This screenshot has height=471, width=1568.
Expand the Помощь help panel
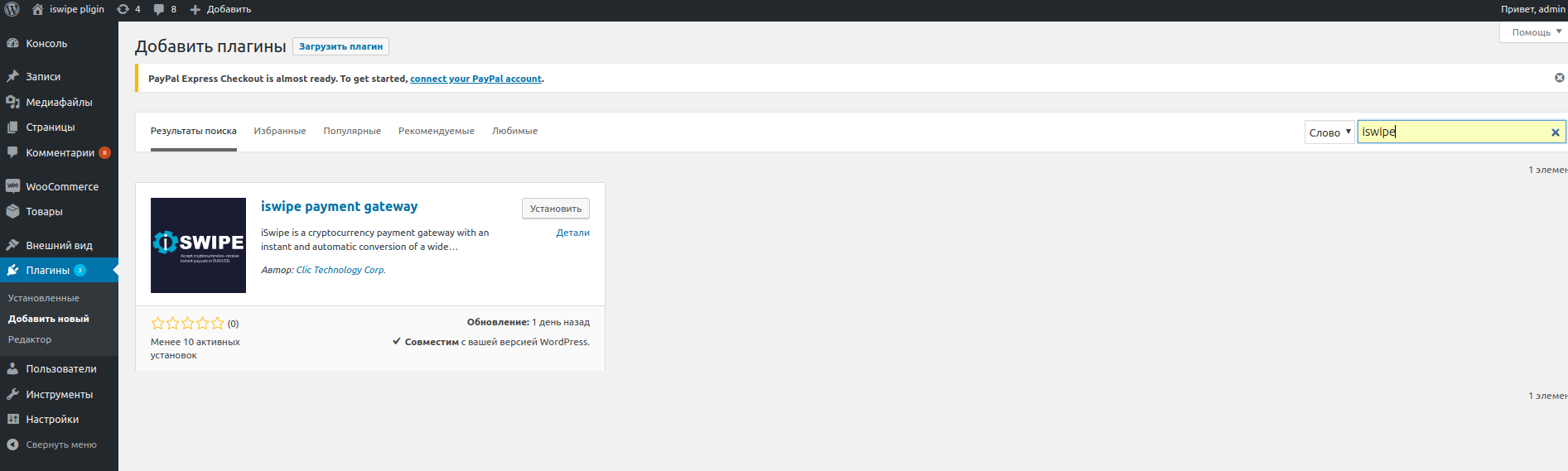[1536, 32]
